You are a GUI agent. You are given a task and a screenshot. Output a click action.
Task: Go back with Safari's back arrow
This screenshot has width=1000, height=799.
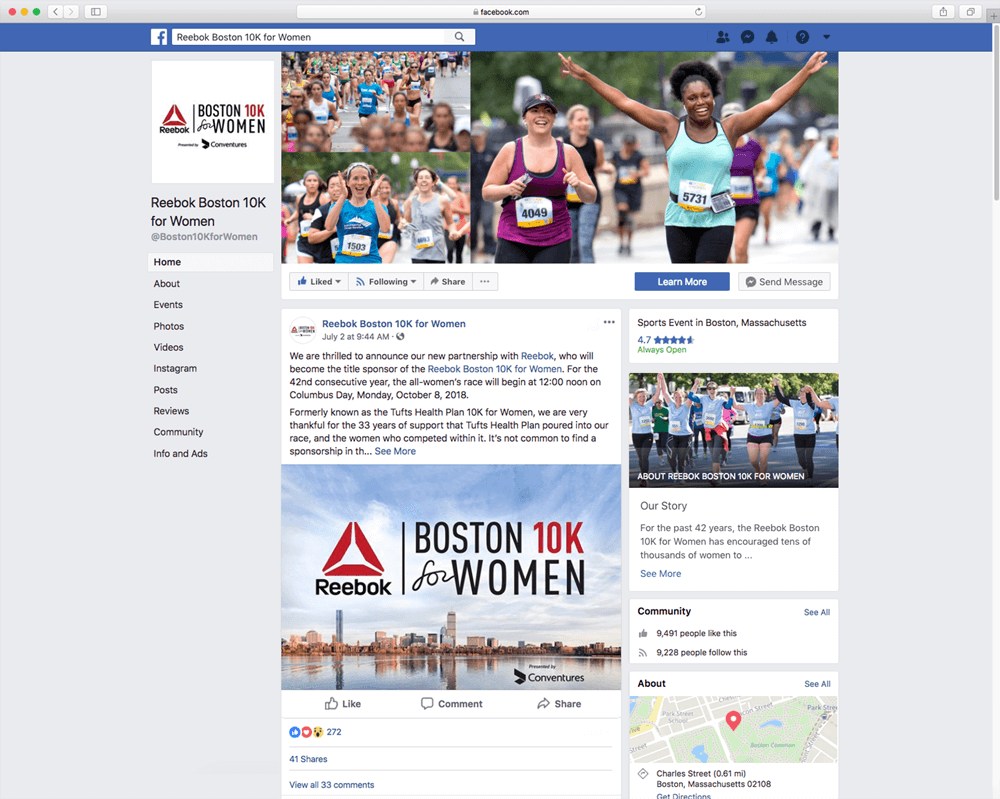point(55,11)
